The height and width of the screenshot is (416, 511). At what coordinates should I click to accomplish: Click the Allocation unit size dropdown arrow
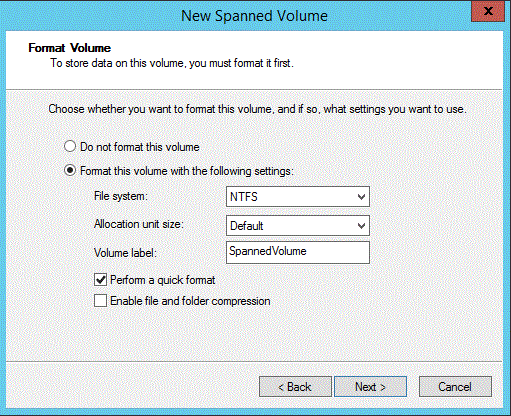click(361, 226)
